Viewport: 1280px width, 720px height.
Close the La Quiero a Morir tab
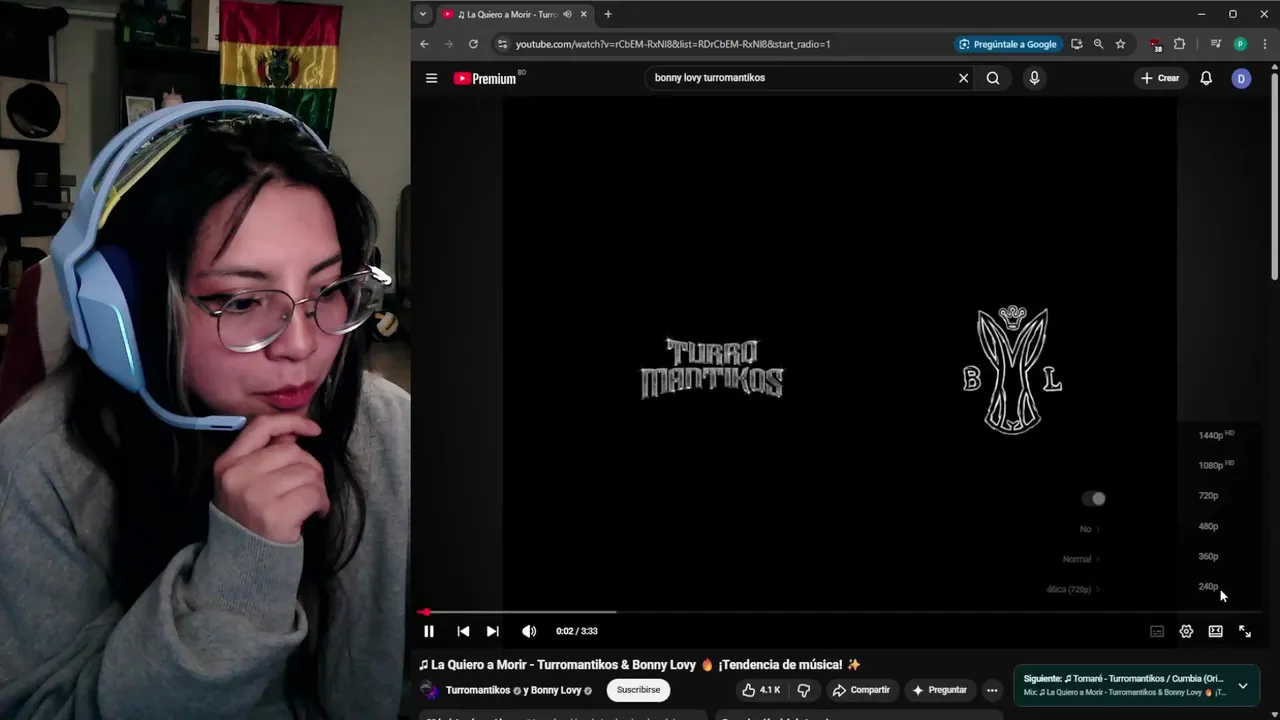click(584, 14)
